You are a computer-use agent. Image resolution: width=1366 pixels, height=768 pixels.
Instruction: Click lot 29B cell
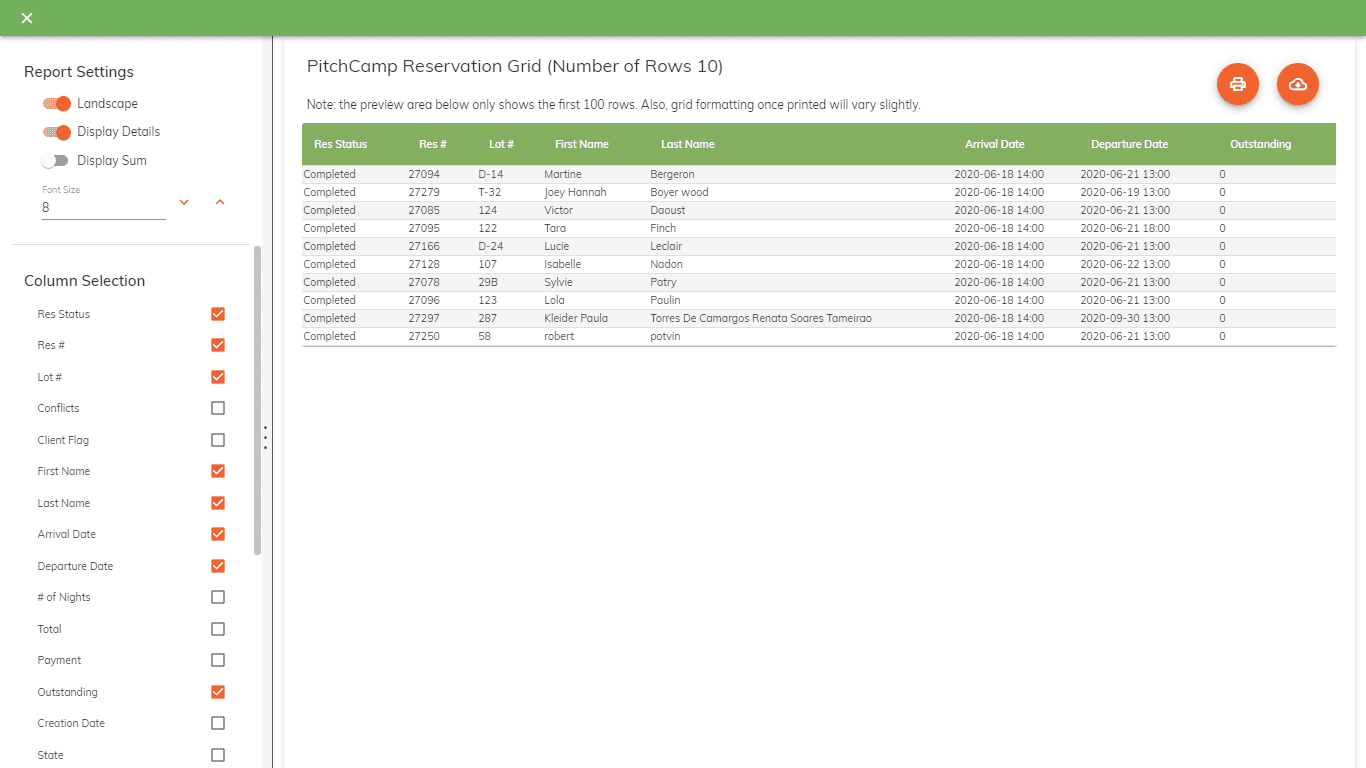pos(488,282)
